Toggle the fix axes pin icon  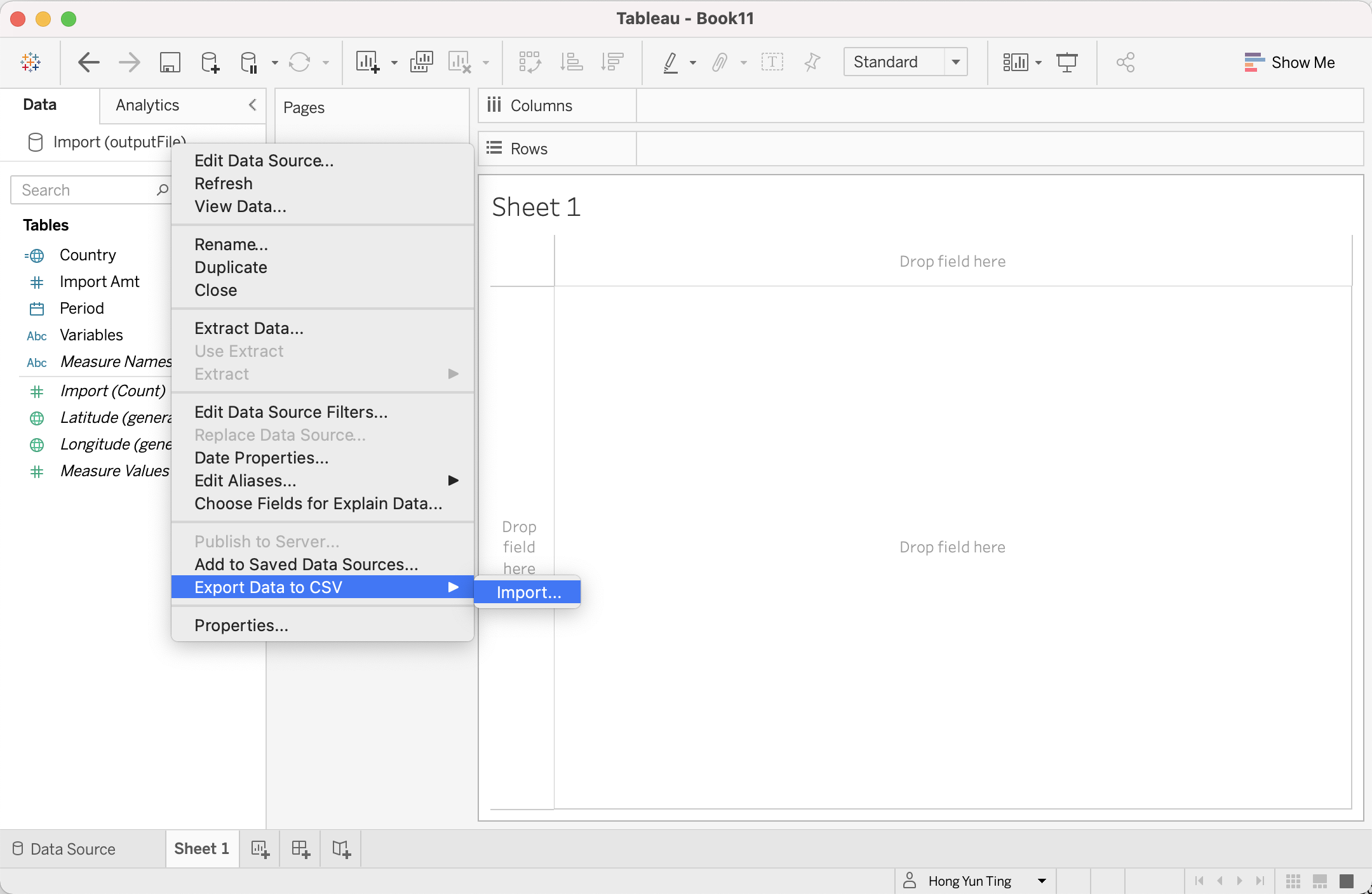pyautogui.click(x=812, y=62)
